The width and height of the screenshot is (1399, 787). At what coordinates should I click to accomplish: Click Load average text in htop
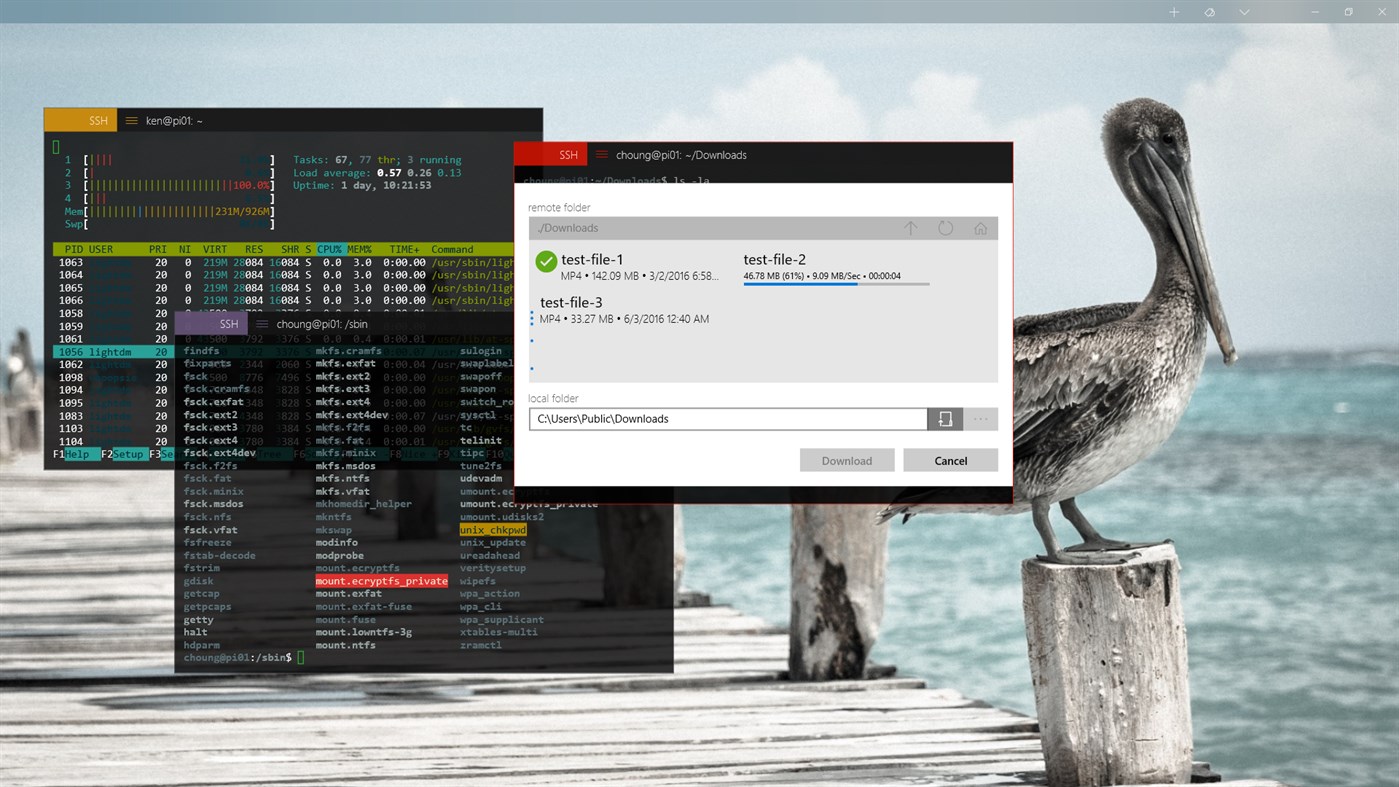coord(377,172)
